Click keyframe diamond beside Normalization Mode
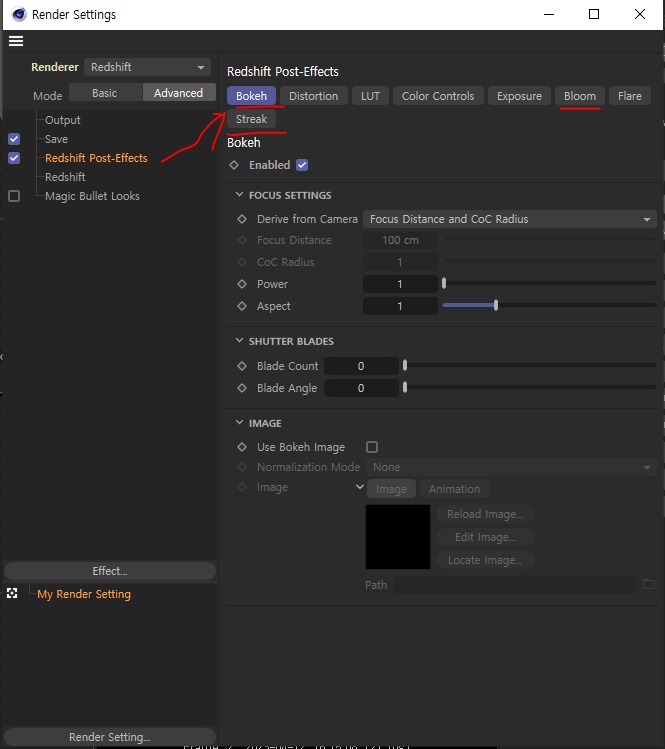The image size is (665, 749). click(242, 467)
